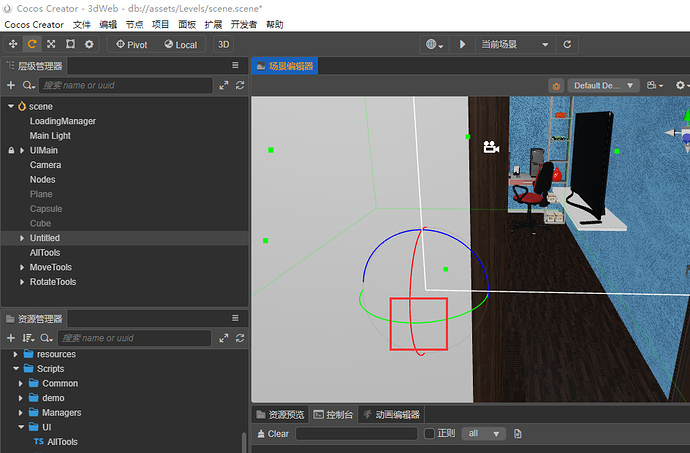Click the reload scene refresh icon
The image size is (690, 453).
[x=567, y=44]
